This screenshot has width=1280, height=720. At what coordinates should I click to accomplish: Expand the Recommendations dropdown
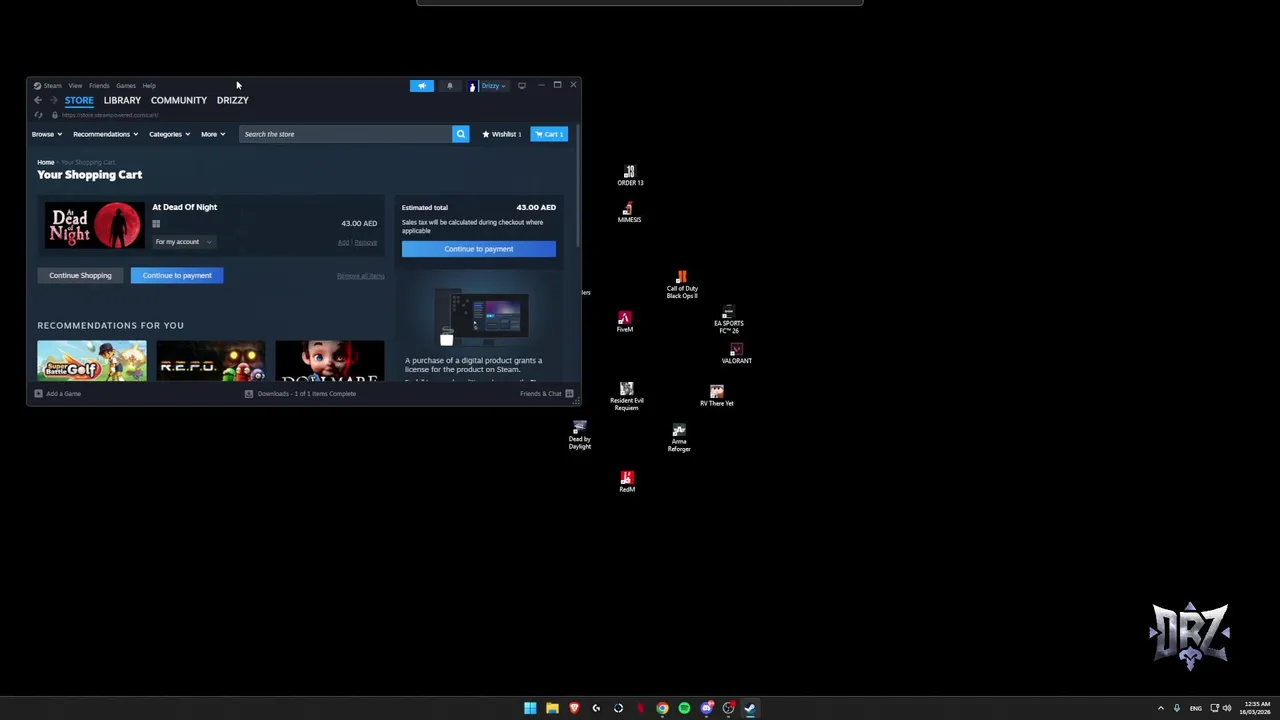(104, 134)
